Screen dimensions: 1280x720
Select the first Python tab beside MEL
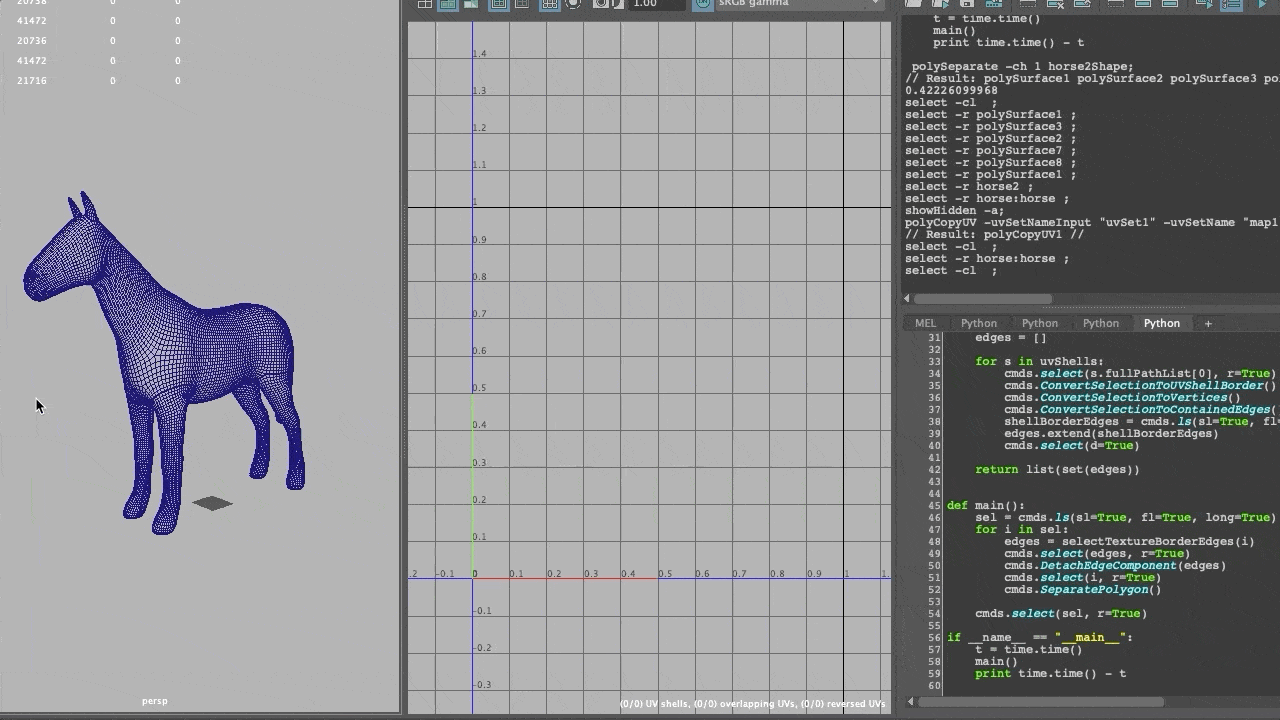click(x=979, y=323)
